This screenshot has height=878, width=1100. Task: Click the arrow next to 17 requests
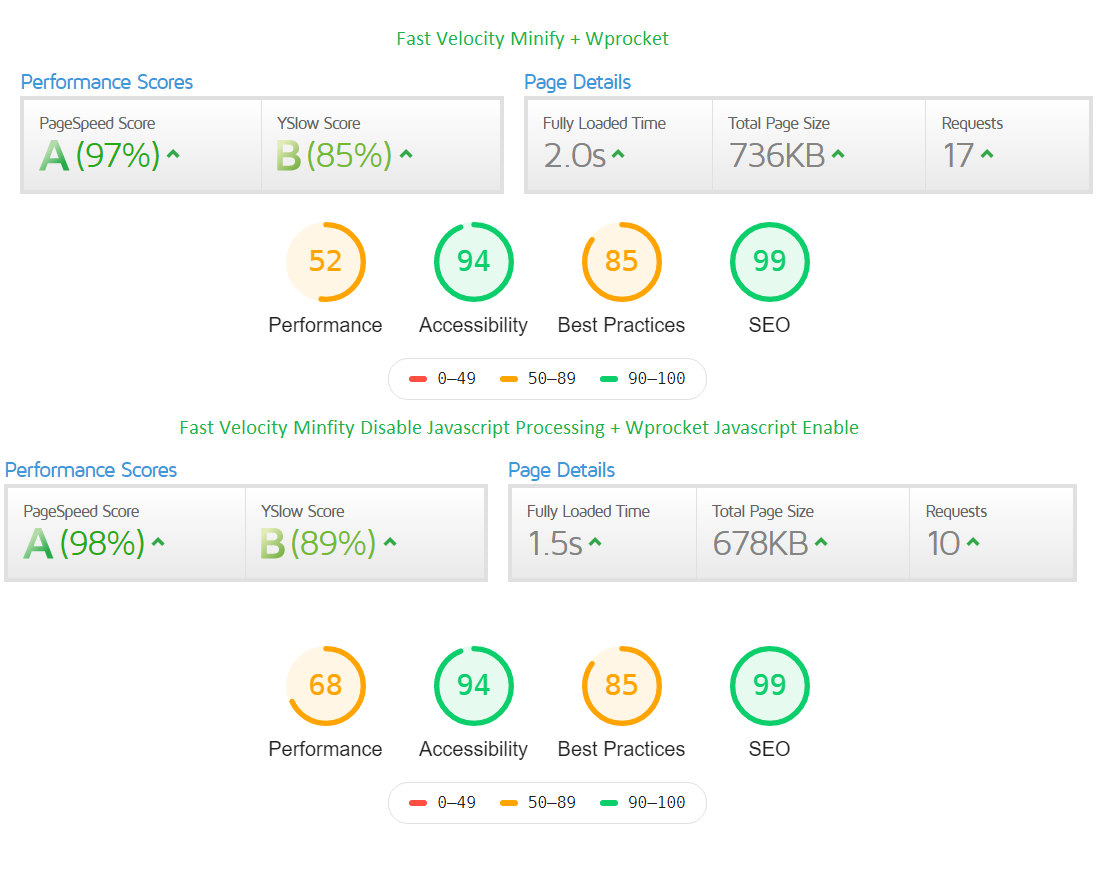987,154
